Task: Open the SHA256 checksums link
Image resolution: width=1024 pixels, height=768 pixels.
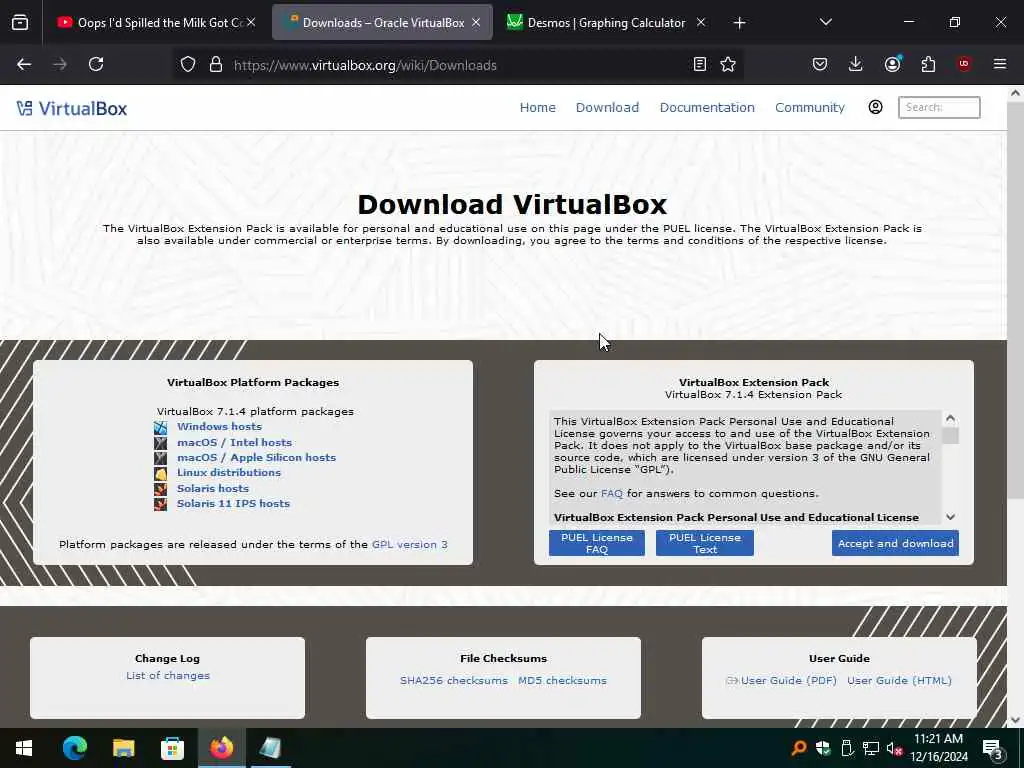Action: (454, 680)
